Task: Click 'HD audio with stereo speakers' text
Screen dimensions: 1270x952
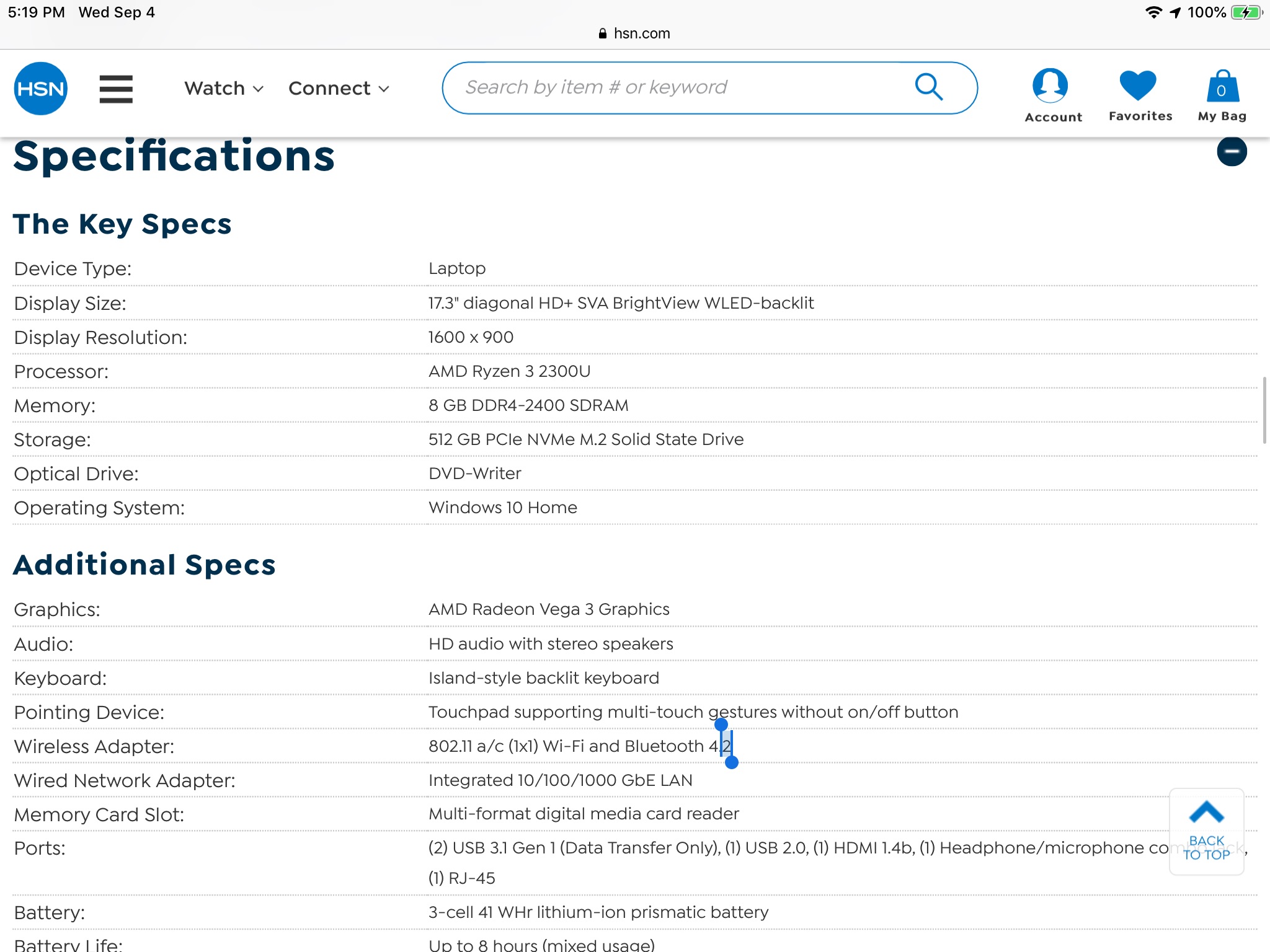Action: click(x=551, y=644)
